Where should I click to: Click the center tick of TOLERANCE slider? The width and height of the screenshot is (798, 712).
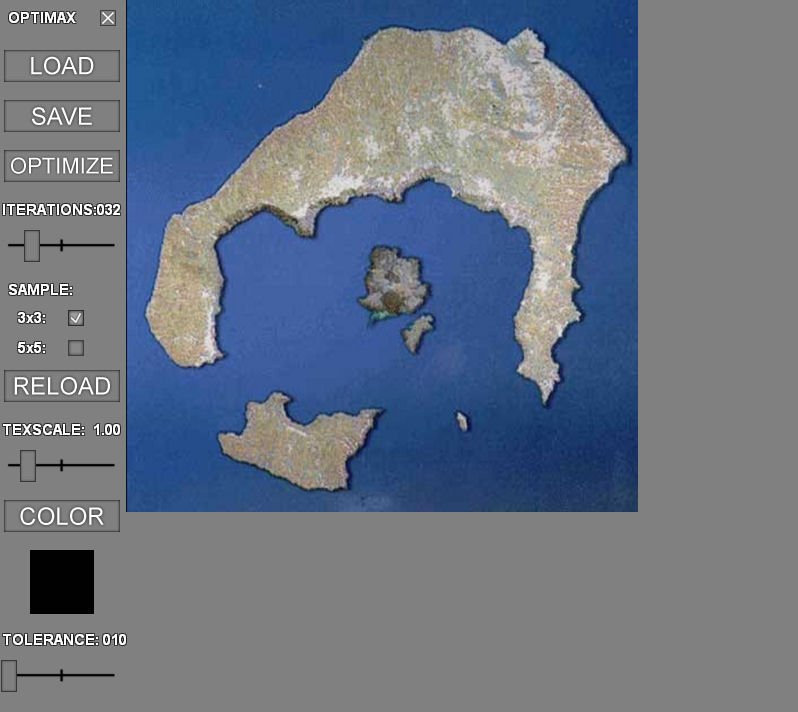click(x=62, y=676)
